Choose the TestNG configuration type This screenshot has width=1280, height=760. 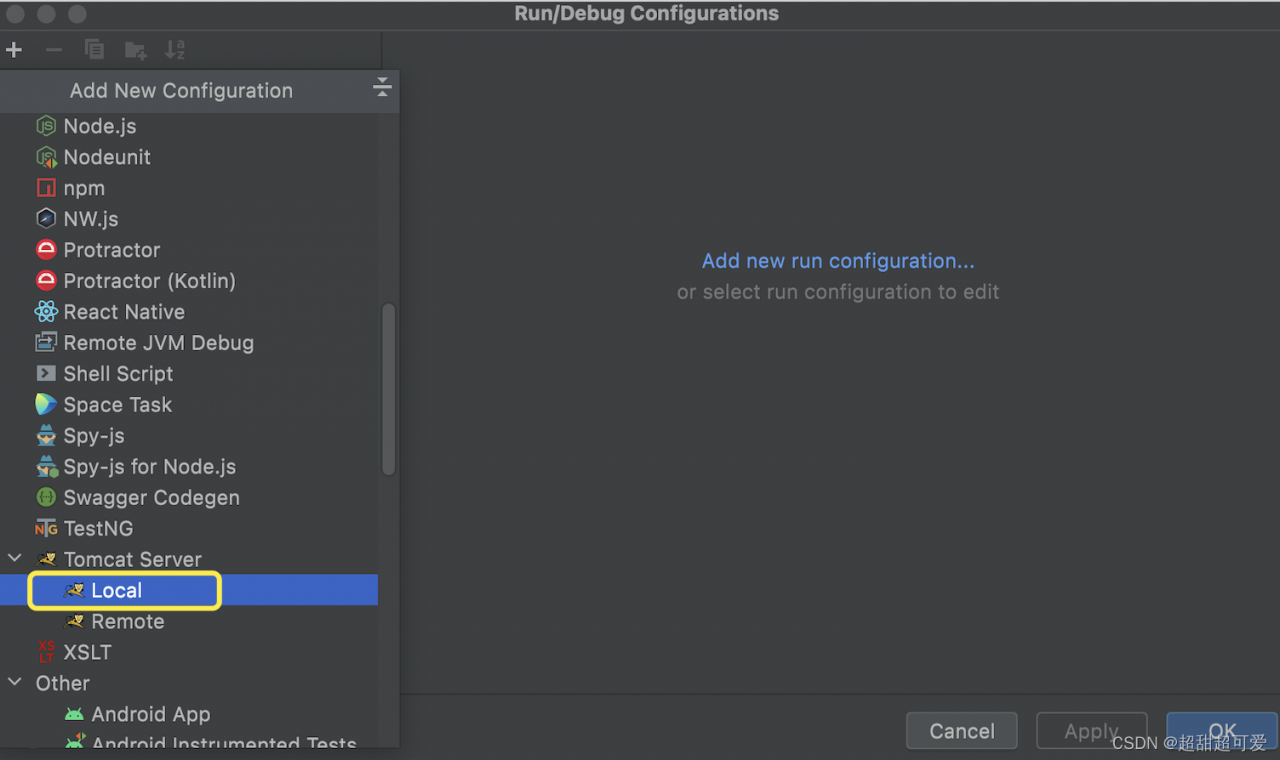pyautogui.click(x=189, y=529)
